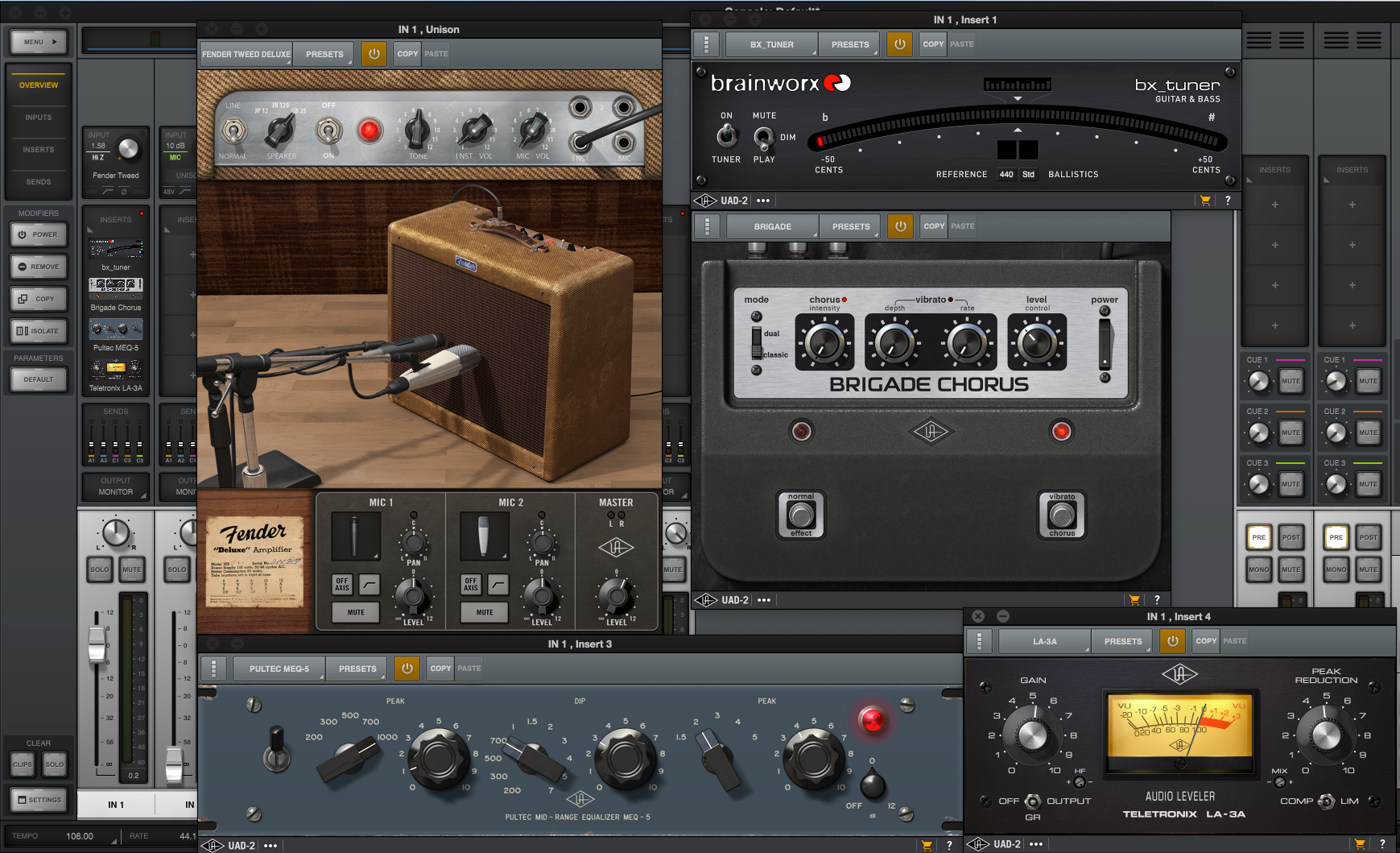Open the PRESETS dropdown on Fender Tweed Deluxe
This screenshot has width=1400, height=853.
coord(324,53)
